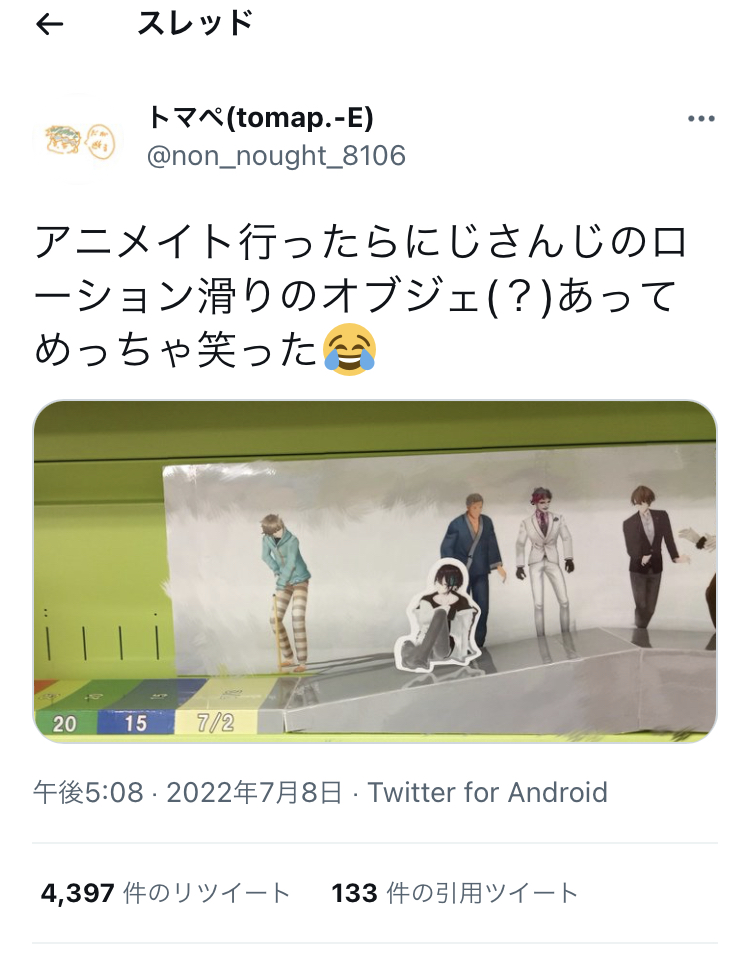
Task: View the 133 件の引用ツイート list
Action: 455,893
